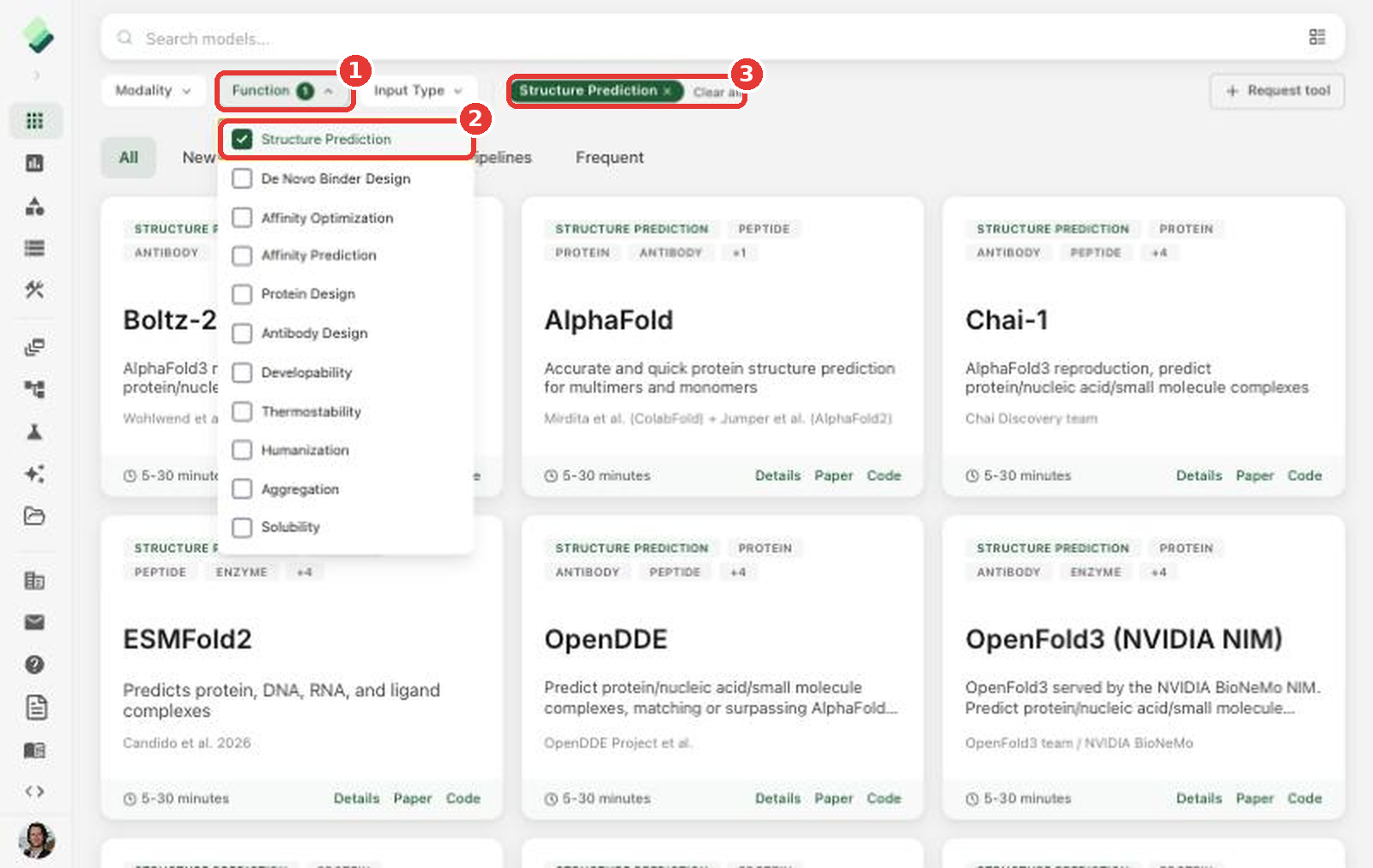The height and width of the screenshot is (868, 1373).
Task: Select the Frequent tab
Action: (x=609, y=158)
